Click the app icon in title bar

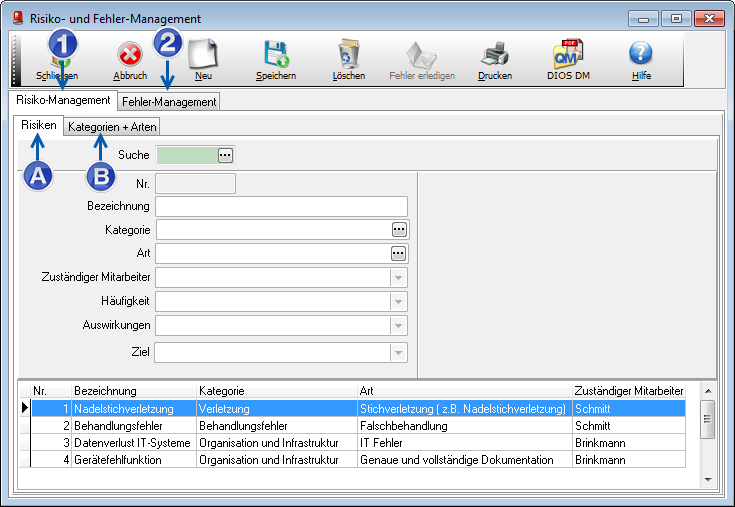click(x=18, y=18)
